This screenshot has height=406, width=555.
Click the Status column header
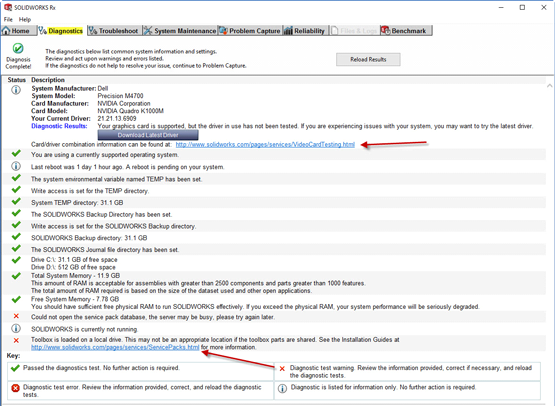(x=17, y=80)
